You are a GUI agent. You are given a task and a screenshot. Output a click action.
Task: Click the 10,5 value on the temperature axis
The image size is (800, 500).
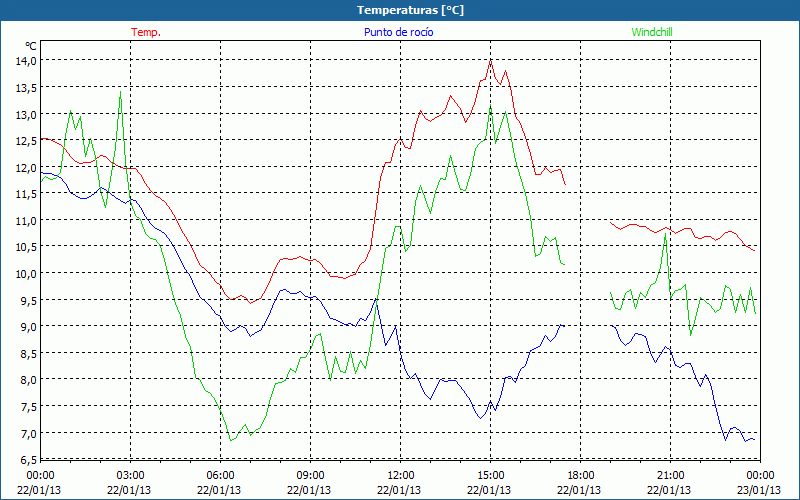point(27,247)
